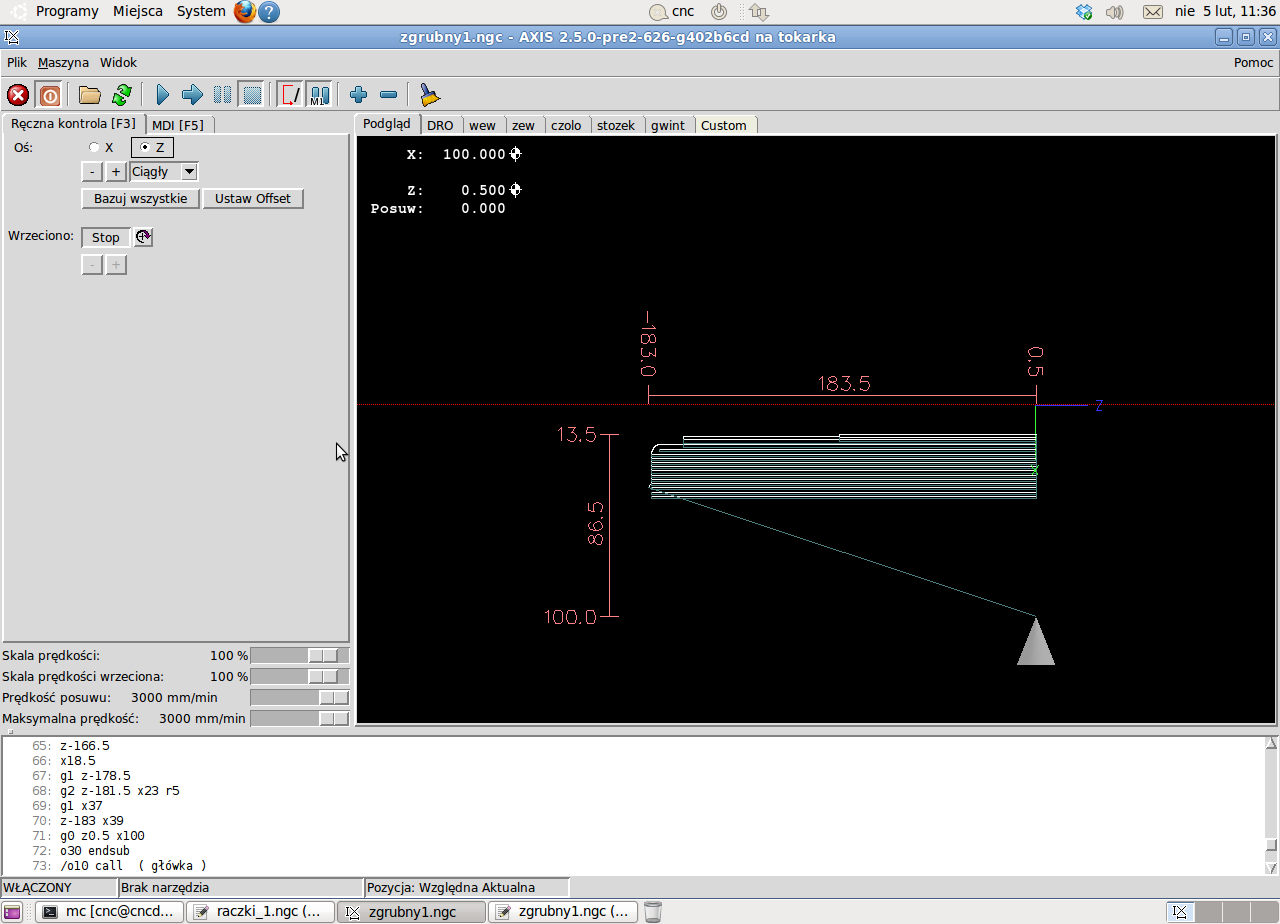This screenshot has height=924, width=1280.
Task: Open czolo tab
Action: coord(566,125)
